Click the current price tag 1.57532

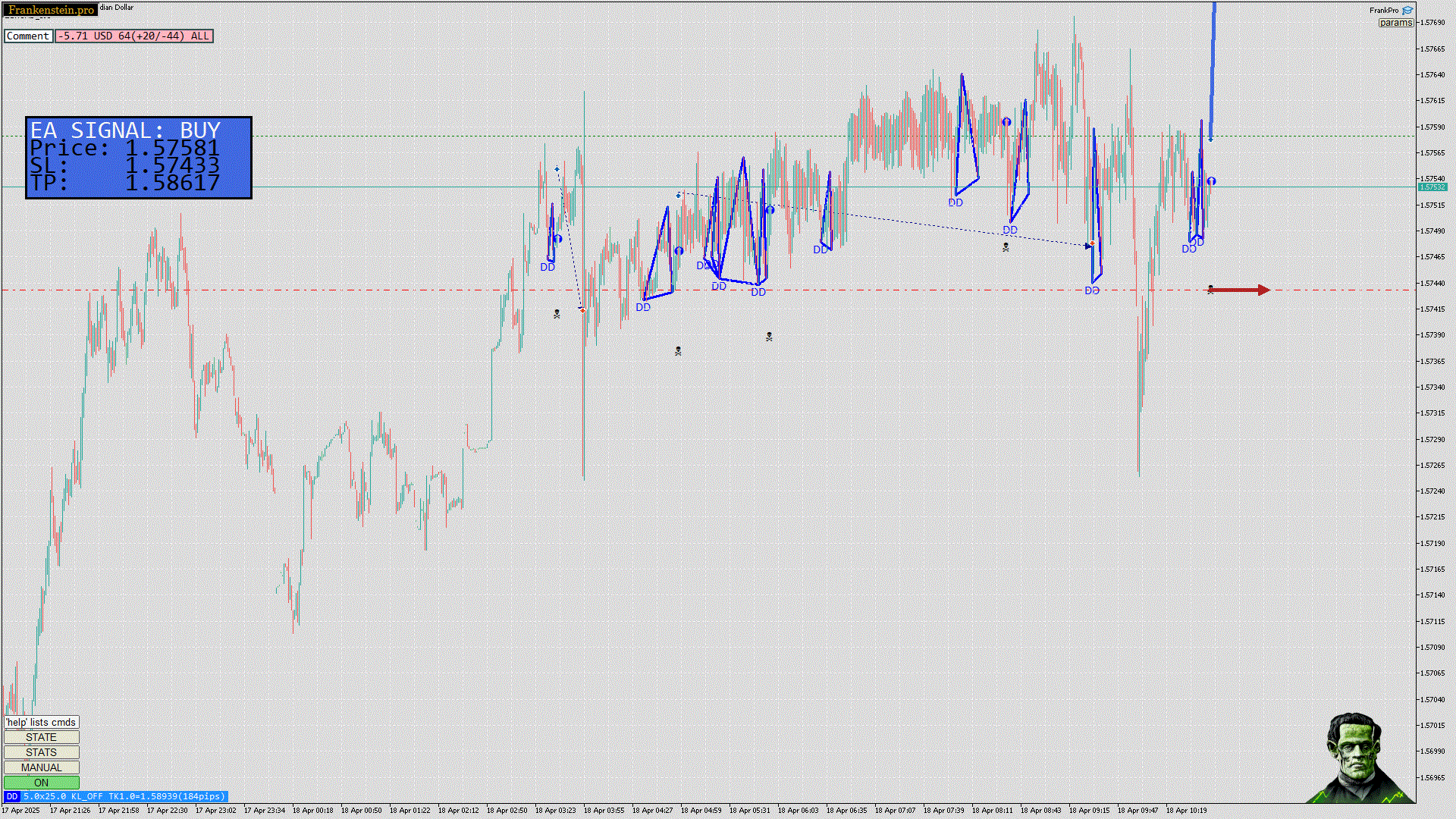(1432, 187)
